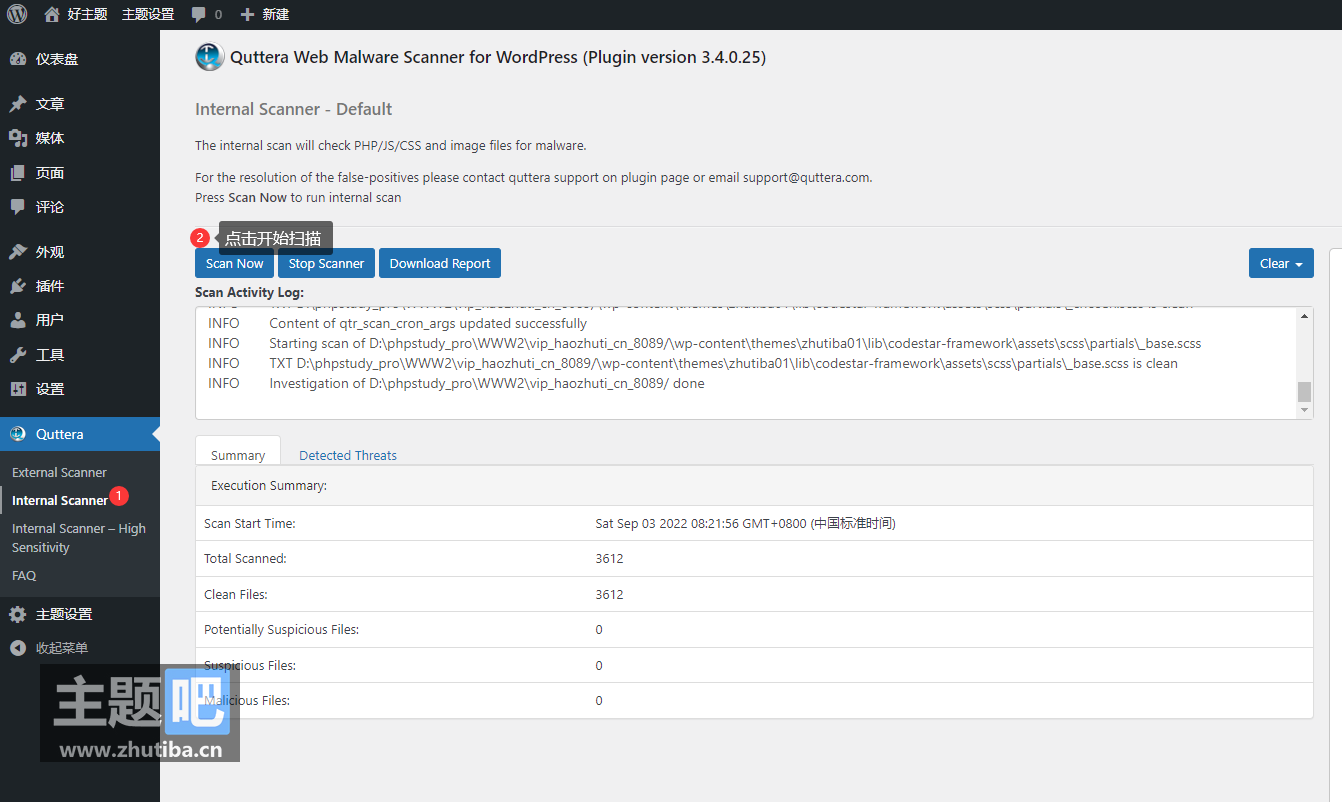Click the home icon beside 好主题
The image size is (1342, 802).
point(52,14)
